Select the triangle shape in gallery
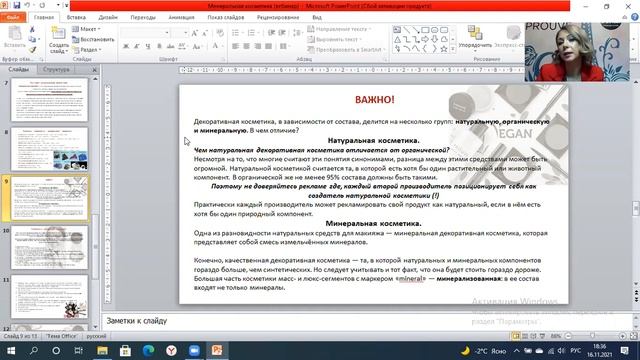The image size is (640, 360). (x=397, y=40)
